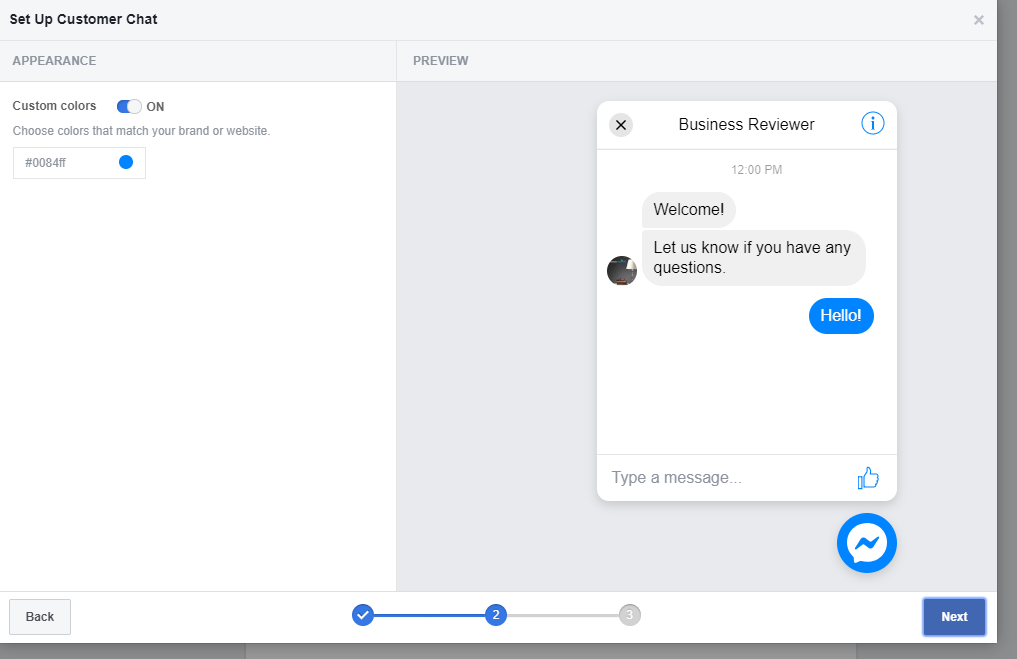Click the blue Hello! message bubble
The height and width of the screenshot is (659, 1017).
(840, 316)
